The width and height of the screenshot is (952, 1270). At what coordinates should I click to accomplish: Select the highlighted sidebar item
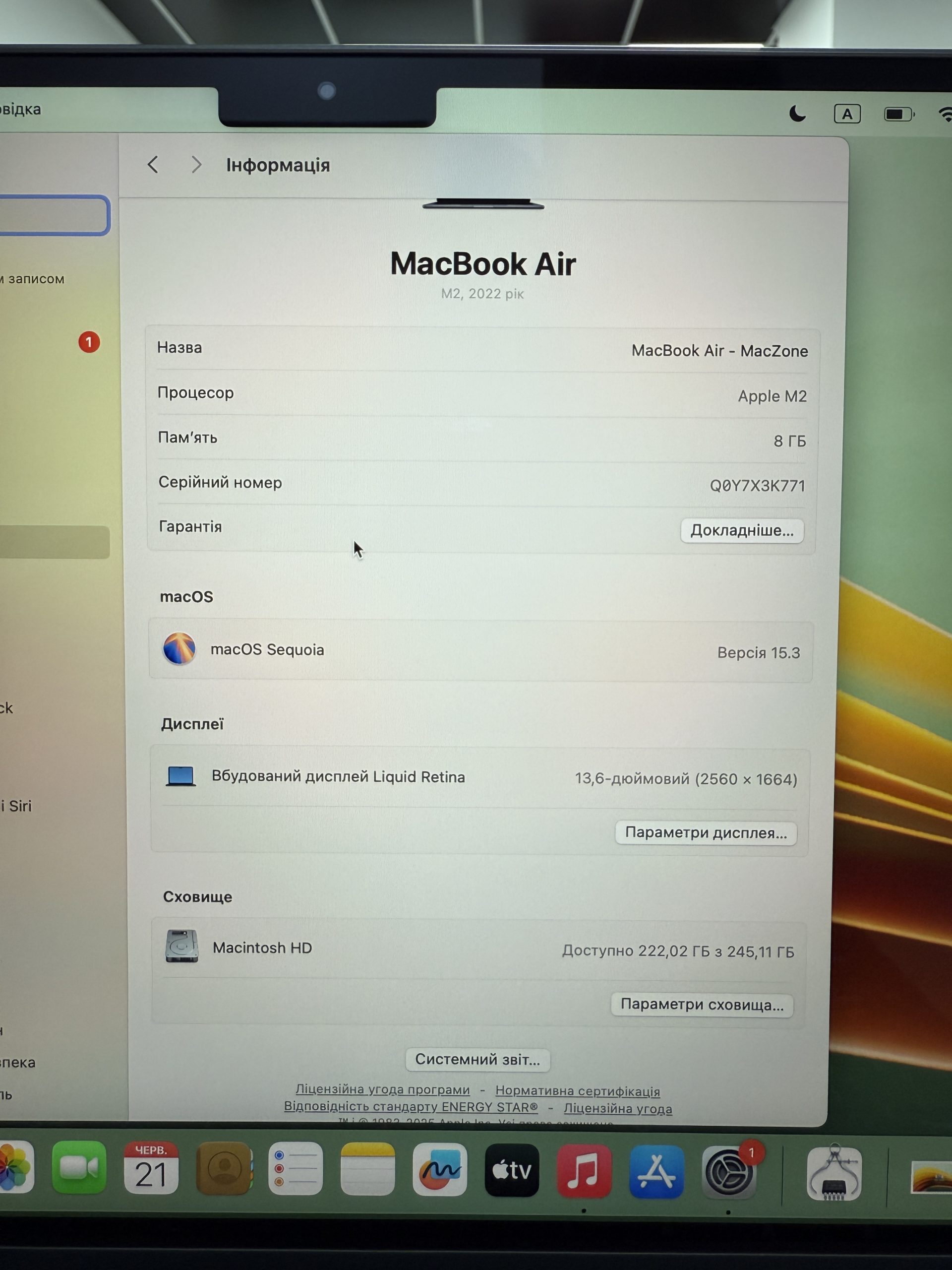click(x=55, y=543)
